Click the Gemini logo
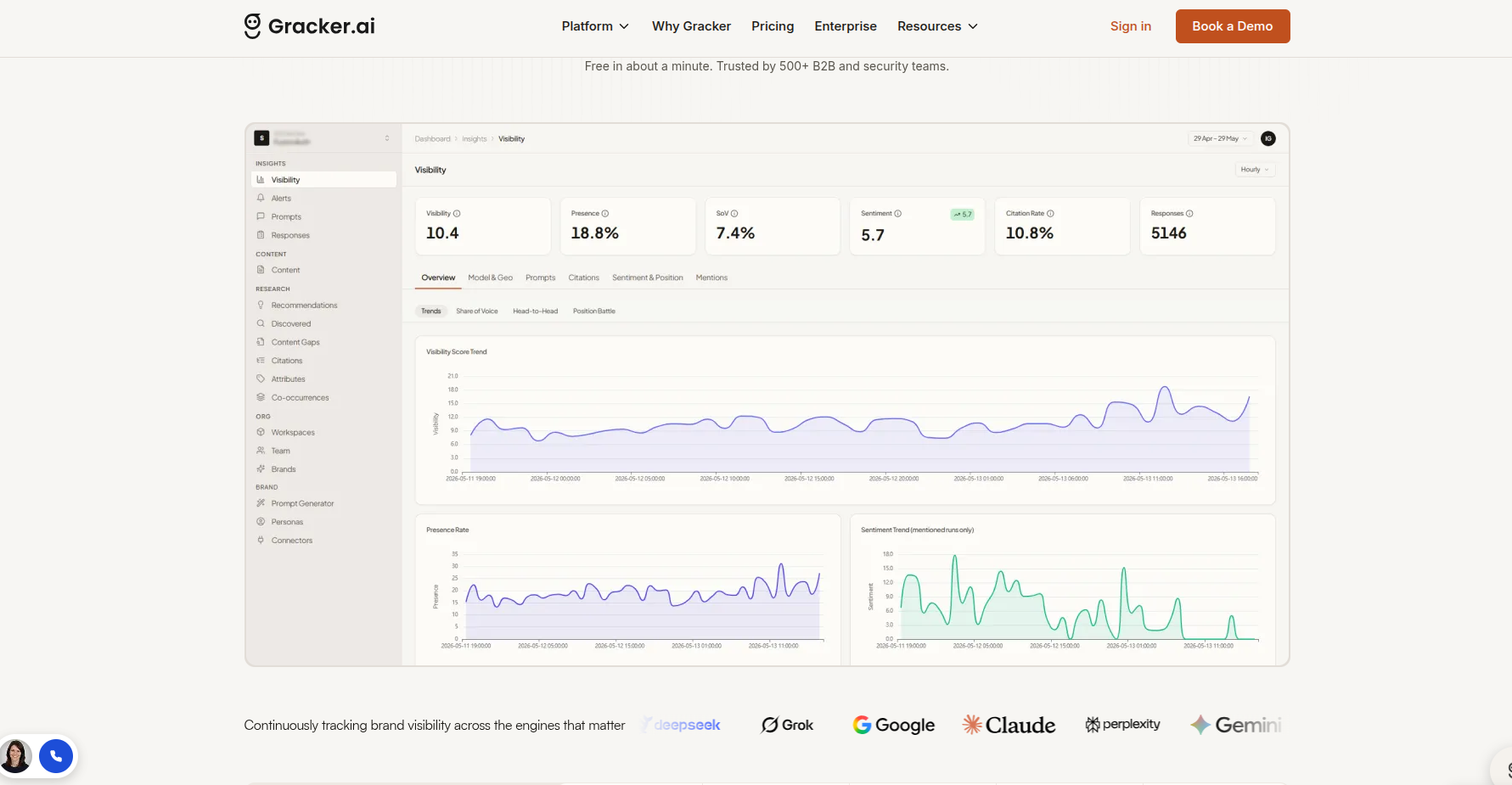The width and height of the screenshot is (1512, 785). pyautogui.click(x=1235, y=725)
